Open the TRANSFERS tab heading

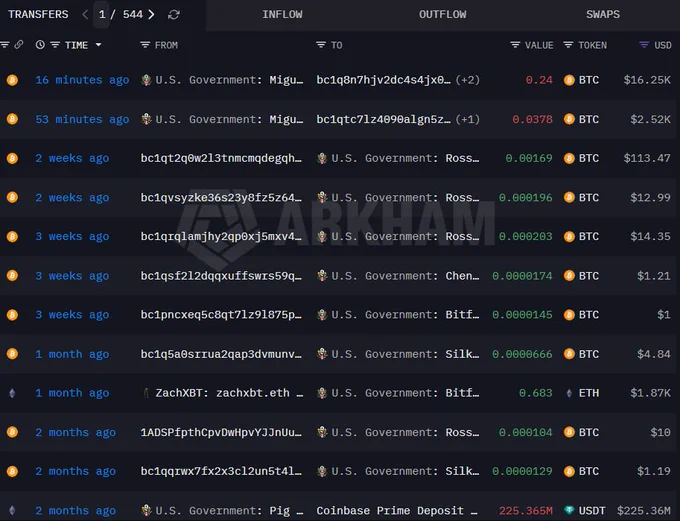38,14
